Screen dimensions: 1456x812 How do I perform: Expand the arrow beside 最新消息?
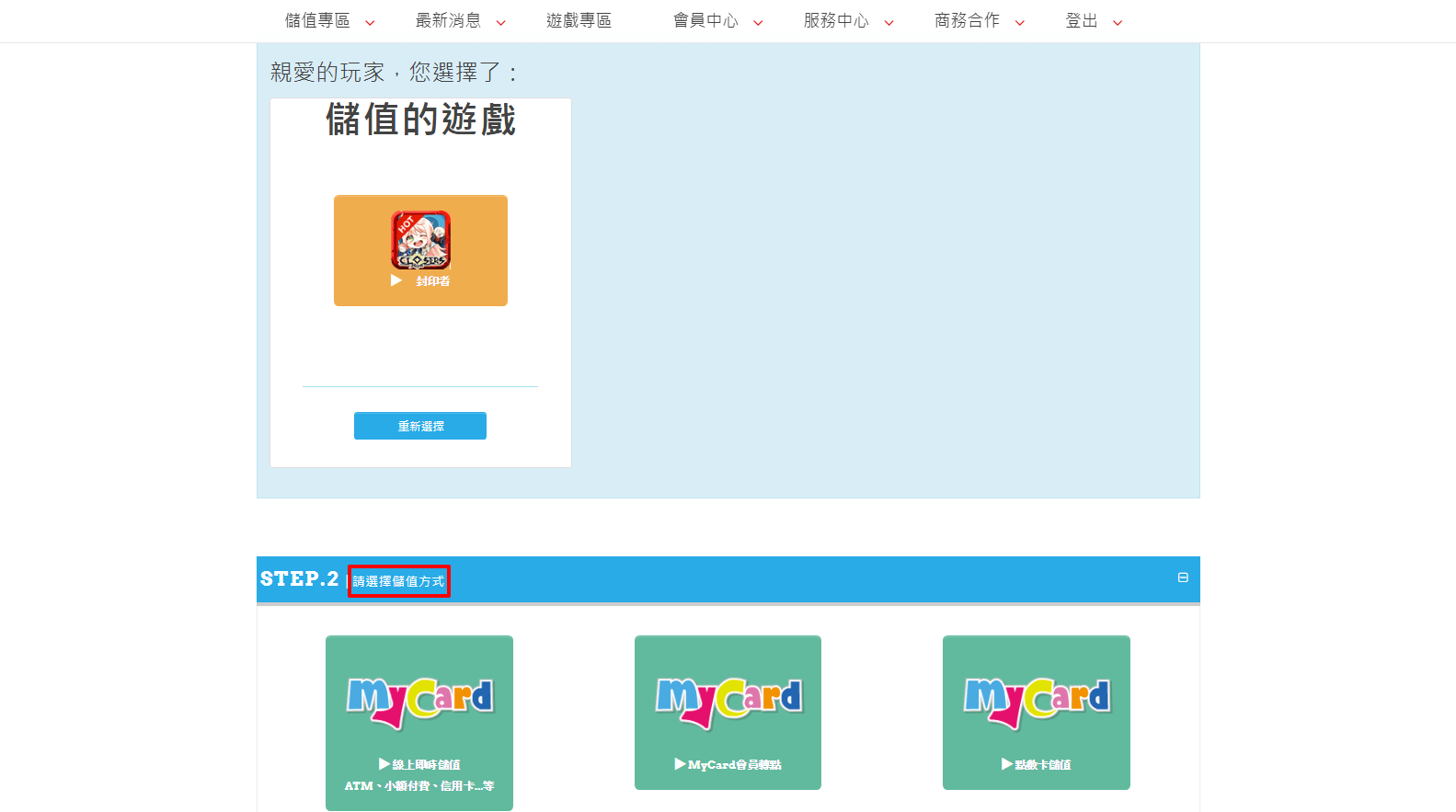501,23
